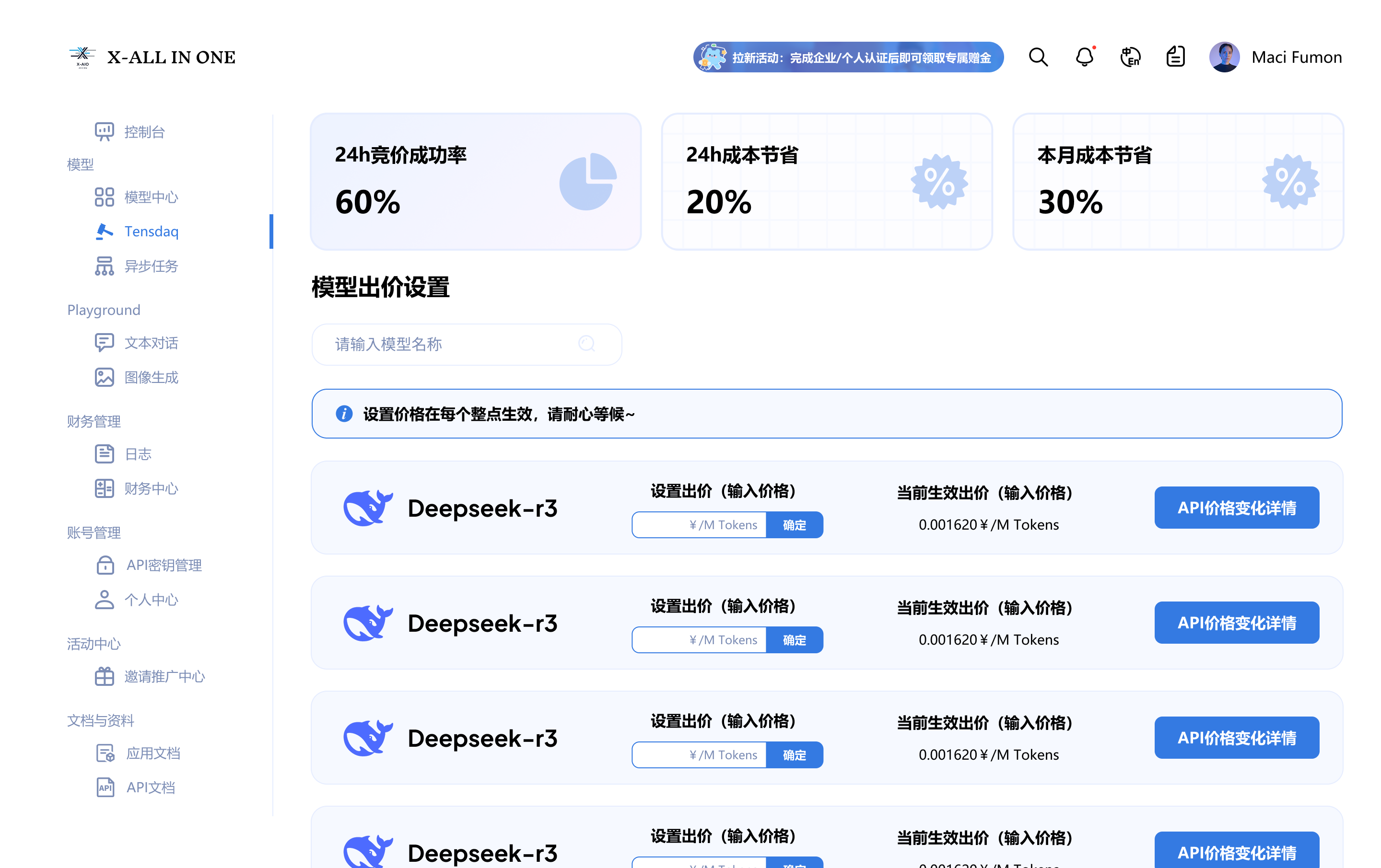Open the notifications bell
The width and height of the screenshot is (1381, 868).
coord(1084,57)
